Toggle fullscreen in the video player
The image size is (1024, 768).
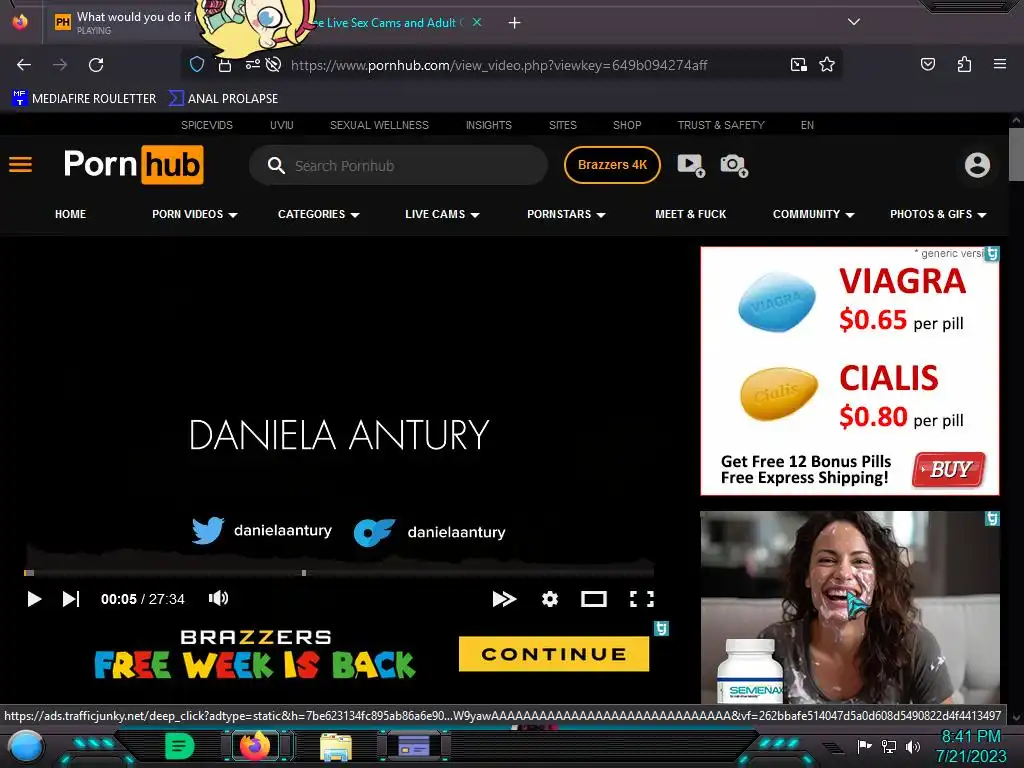[641, 599]
